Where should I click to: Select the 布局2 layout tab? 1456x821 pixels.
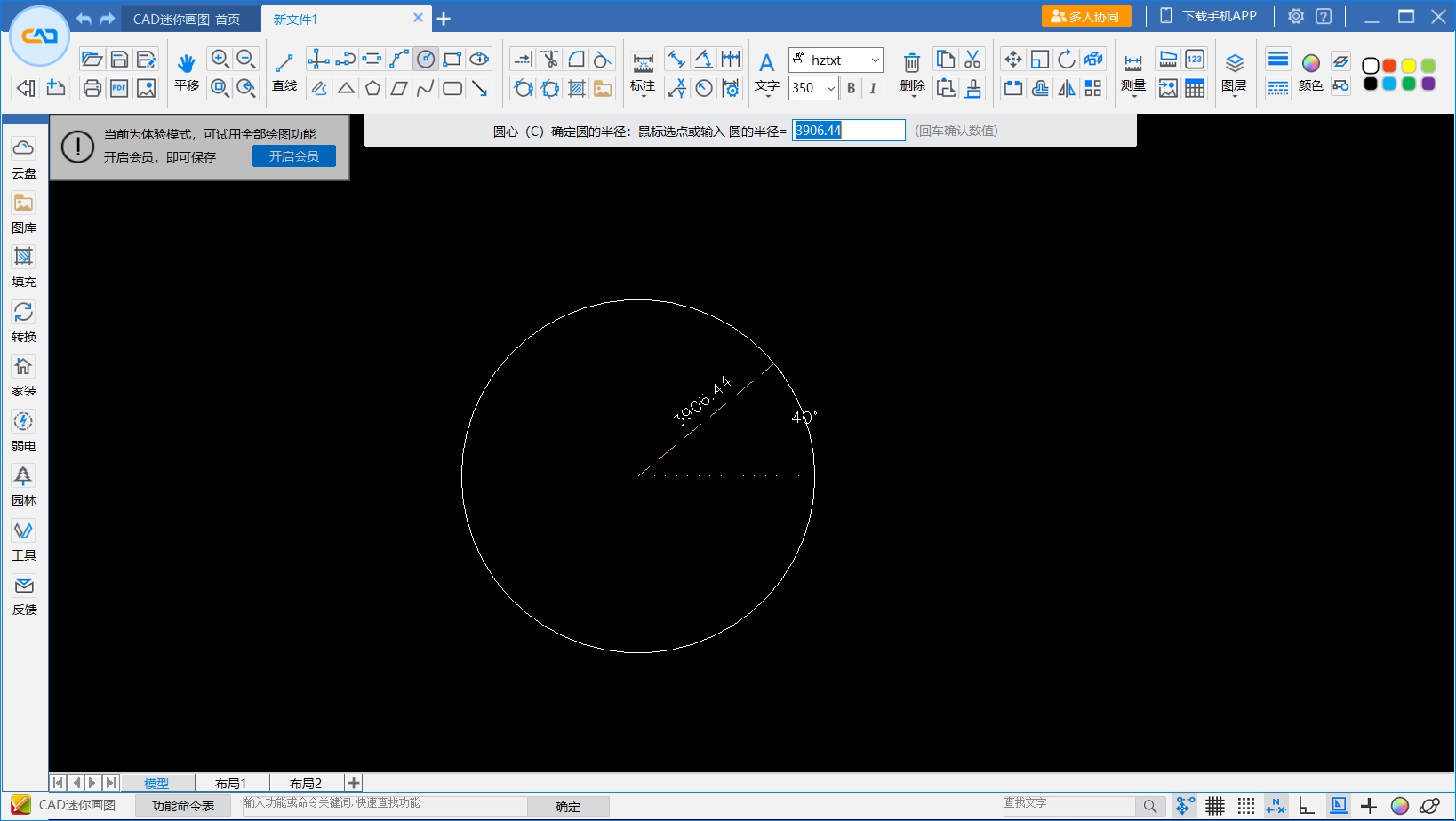tap(306, 783)
